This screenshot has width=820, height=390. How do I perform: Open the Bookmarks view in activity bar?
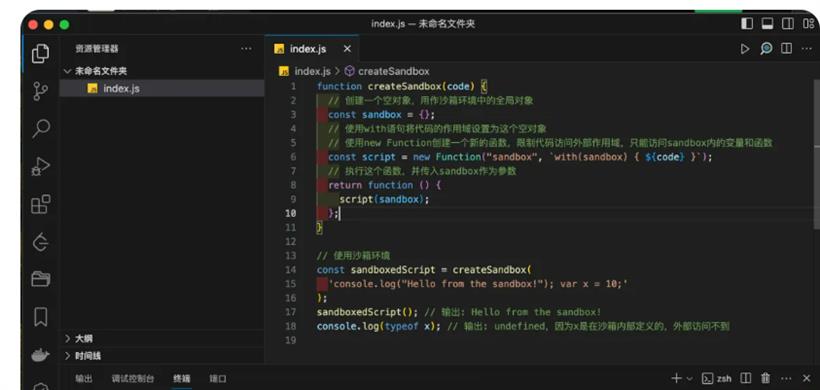(40, 317)
